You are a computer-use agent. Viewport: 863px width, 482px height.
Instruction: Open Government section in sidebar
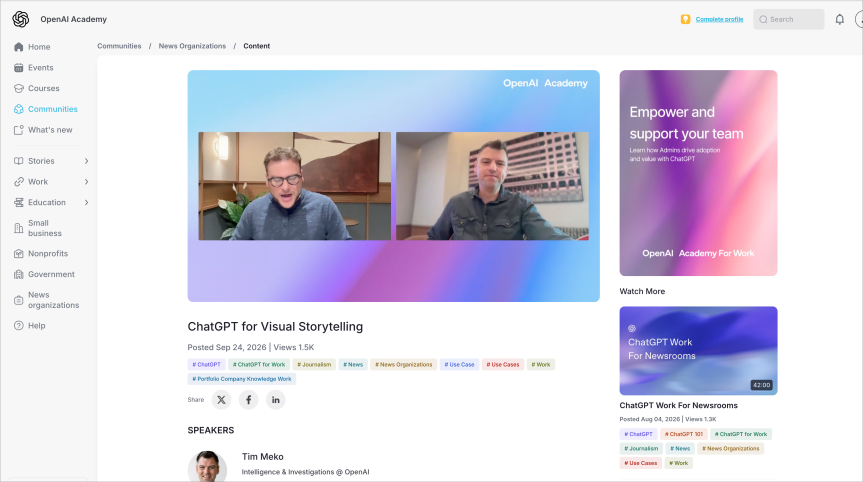coord(51,275)
